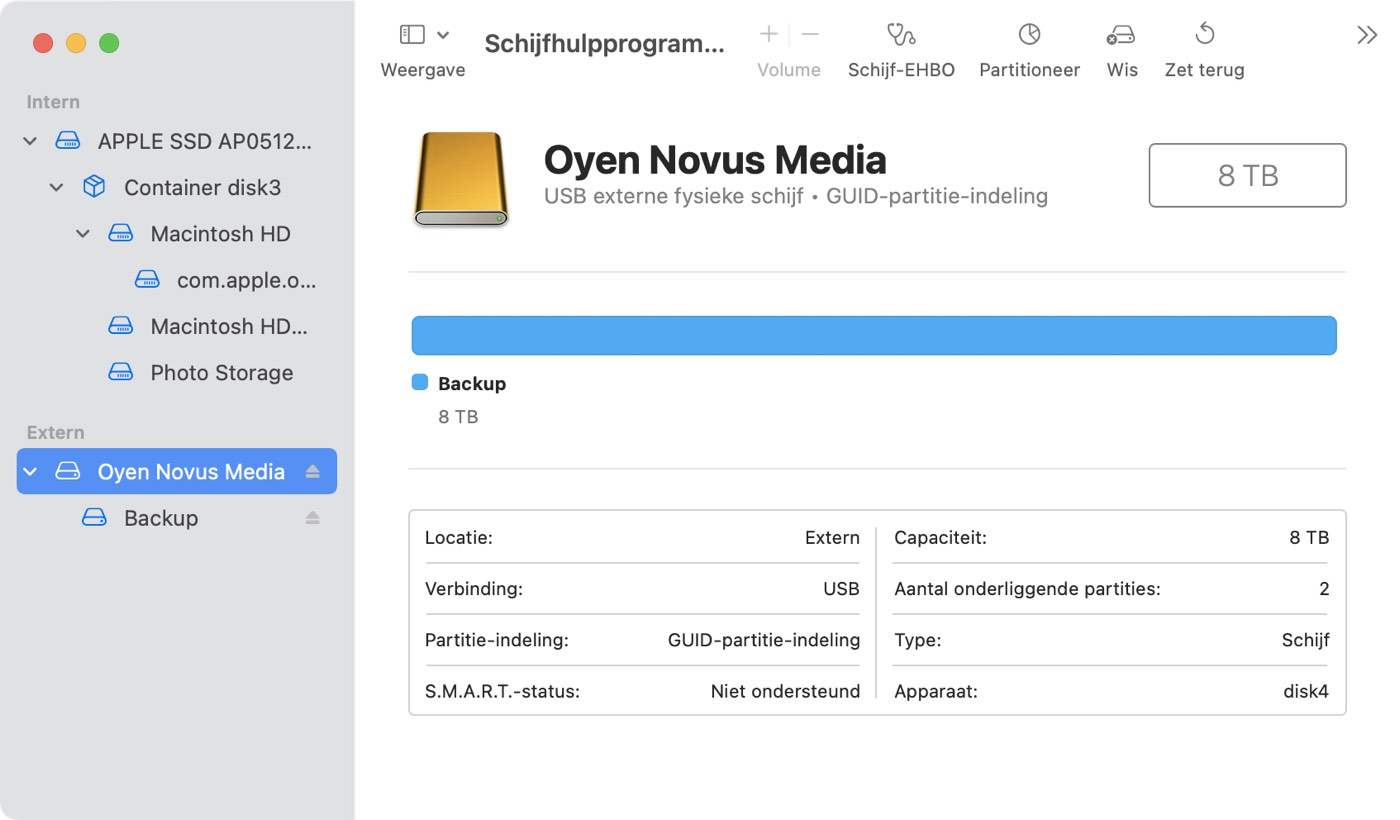Click the Niet ondersteund S.M.A.R.T. value
The width and height of the screenshot is (1400, 820).
(785, 691)
